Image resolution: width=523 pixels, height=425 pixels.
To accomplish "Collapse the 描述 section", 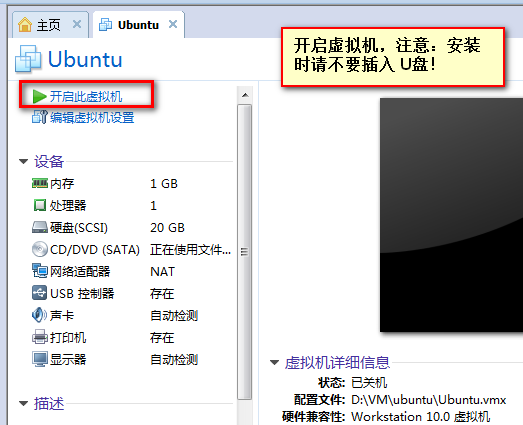I will coord(23,404).
